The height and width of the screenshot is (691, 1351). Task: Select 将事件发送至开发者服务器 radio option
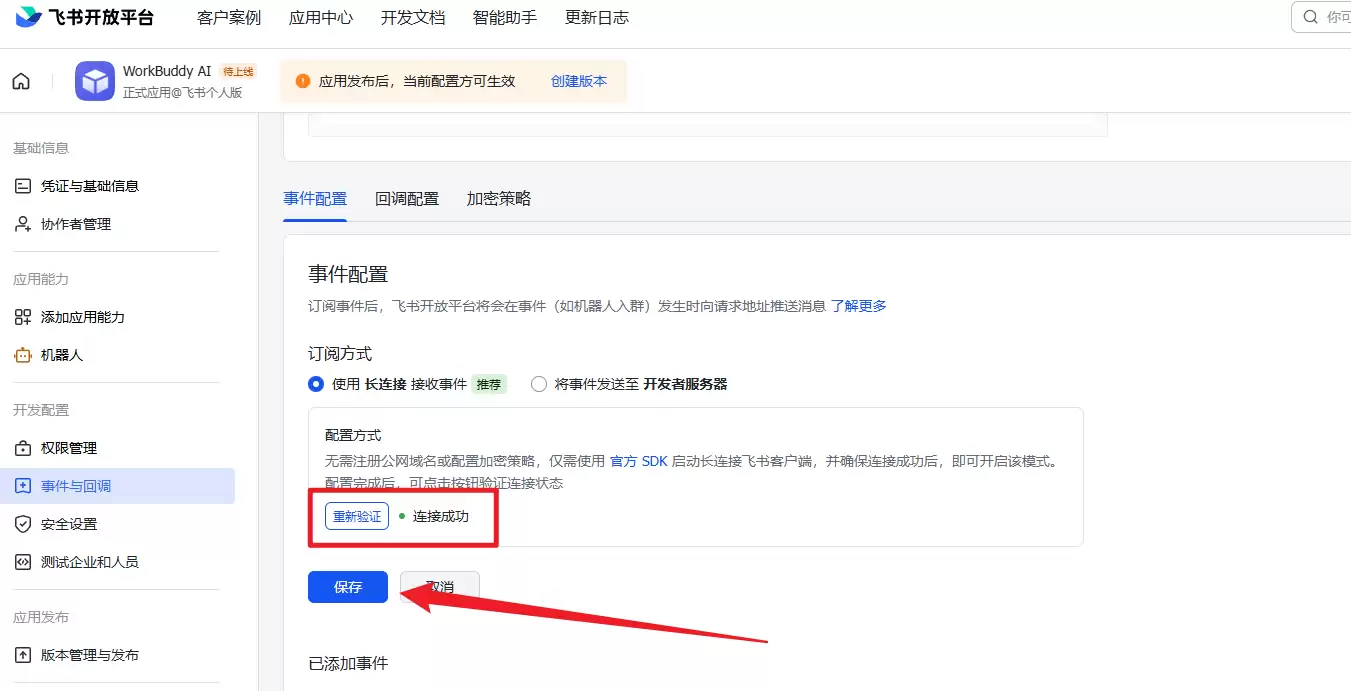(539, 384)
